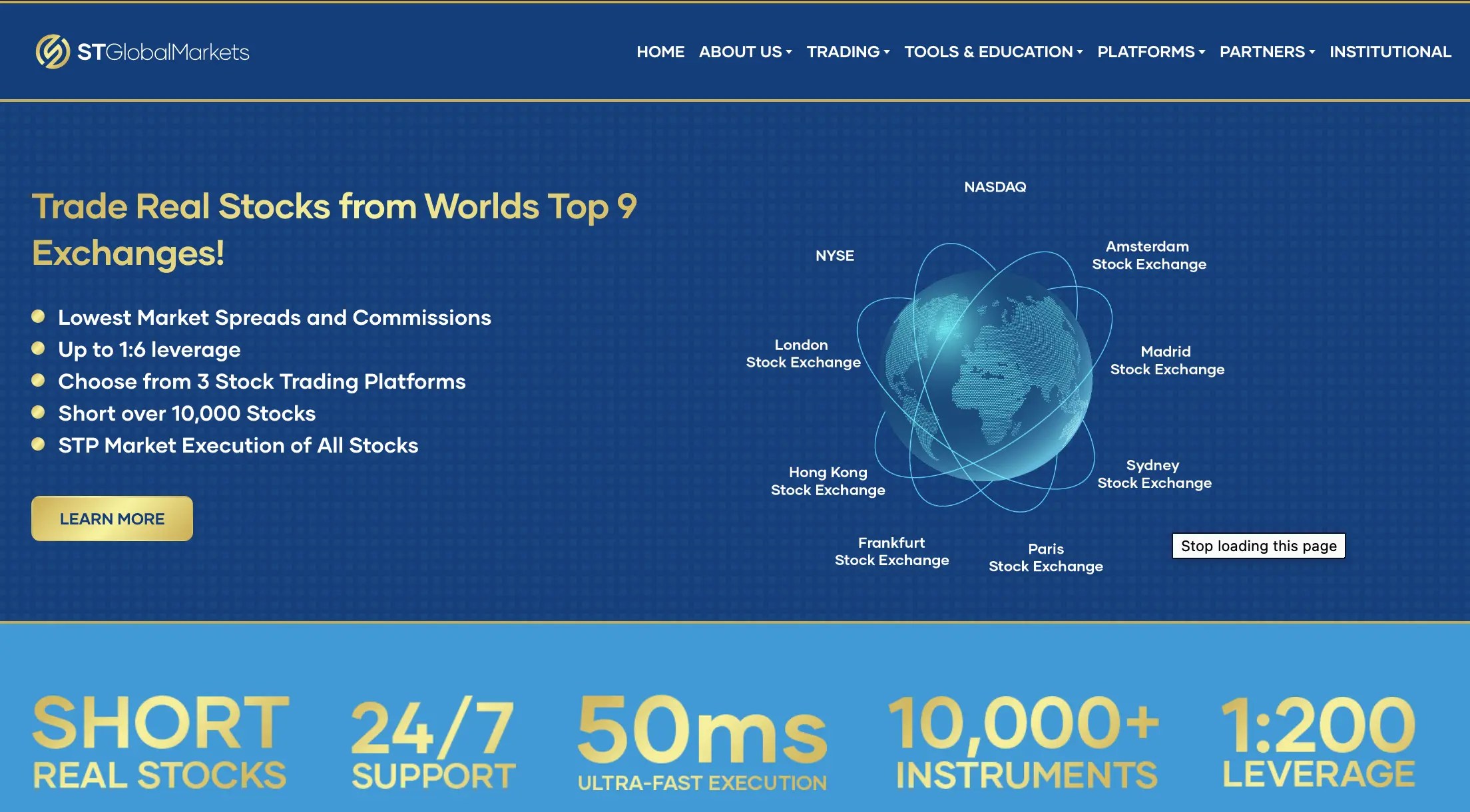Select the NASDAQ label on the globe
This screenshot has width=1470, height=812.
pyautogui.click(x=995, y=187)
